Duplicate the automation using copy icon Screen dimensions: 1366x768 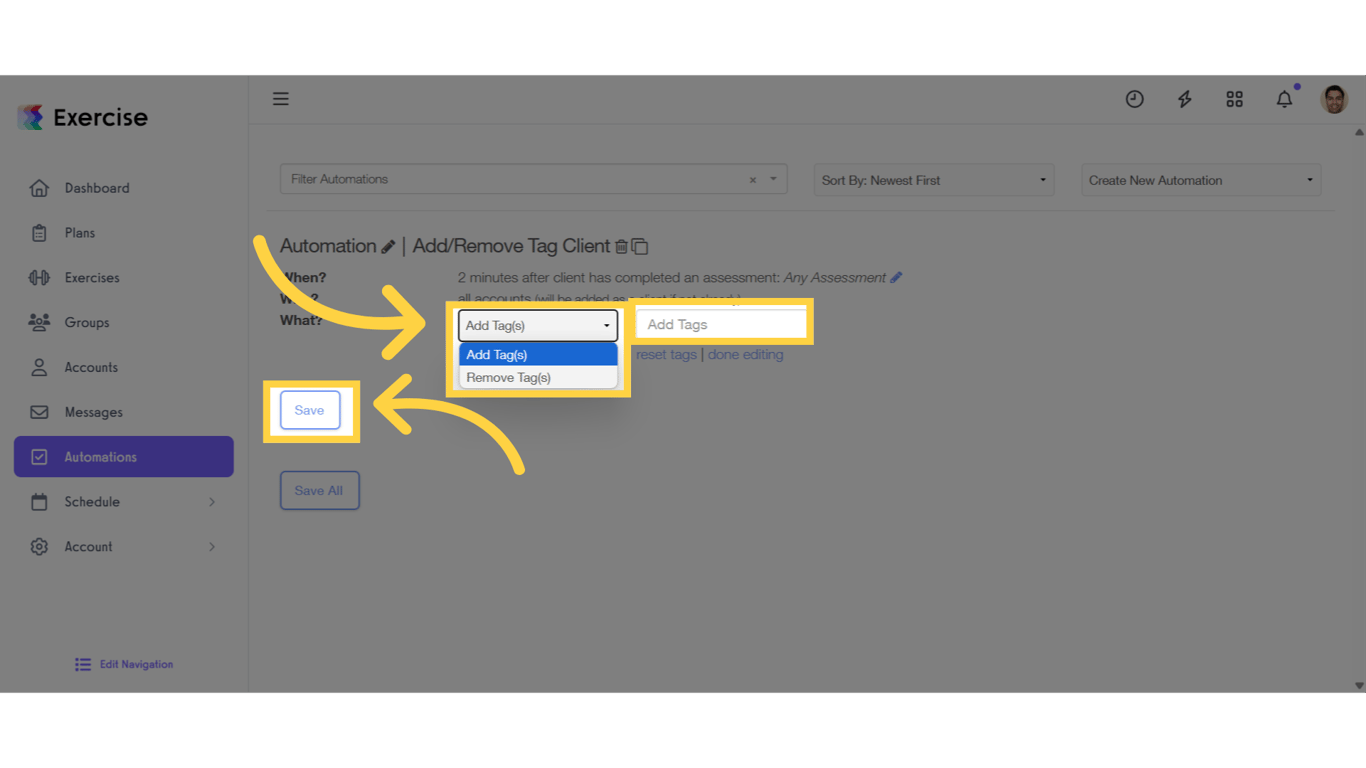pyautogui.click(x=640, y=246)
